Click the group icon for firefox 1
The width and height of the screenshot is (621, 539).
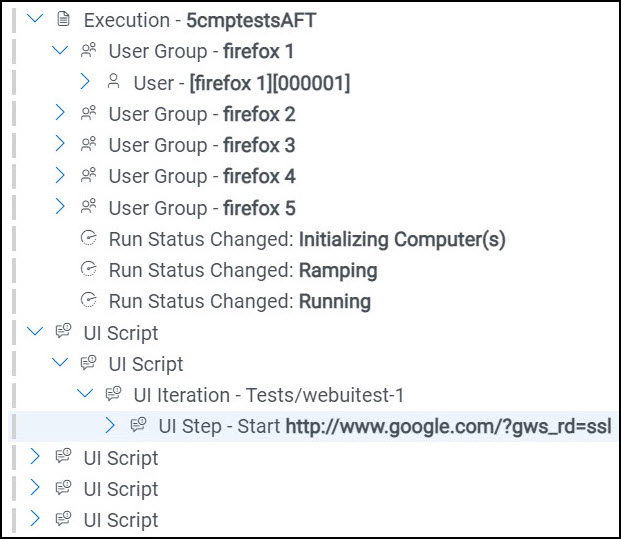tap(89, 50)
